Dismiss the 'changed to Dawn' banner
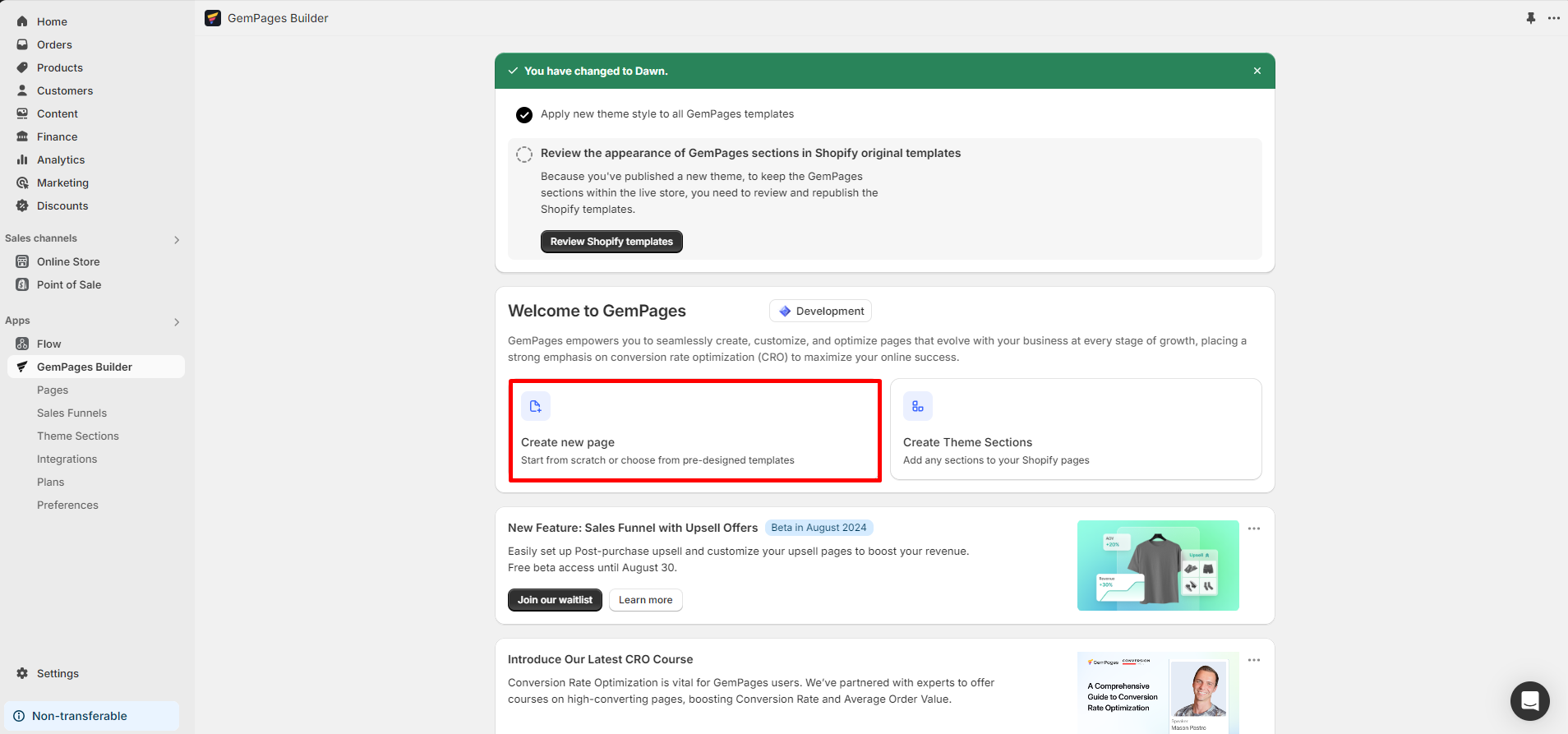Image resolution: width=1568 pixels, height=734 pixels. coord(1257,71)
